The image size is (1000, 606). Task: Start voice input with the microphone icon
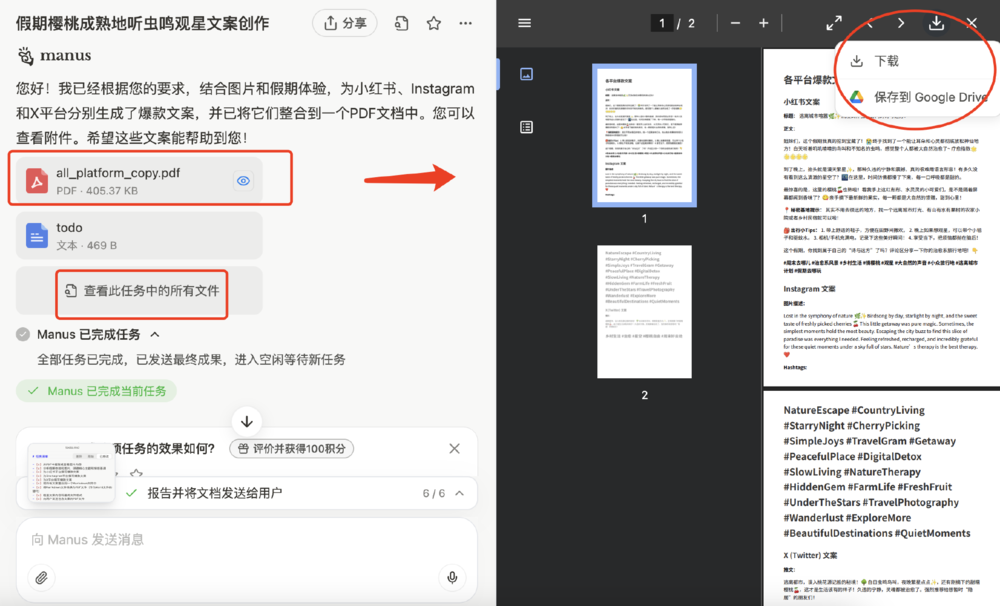[x=452, y=577]
